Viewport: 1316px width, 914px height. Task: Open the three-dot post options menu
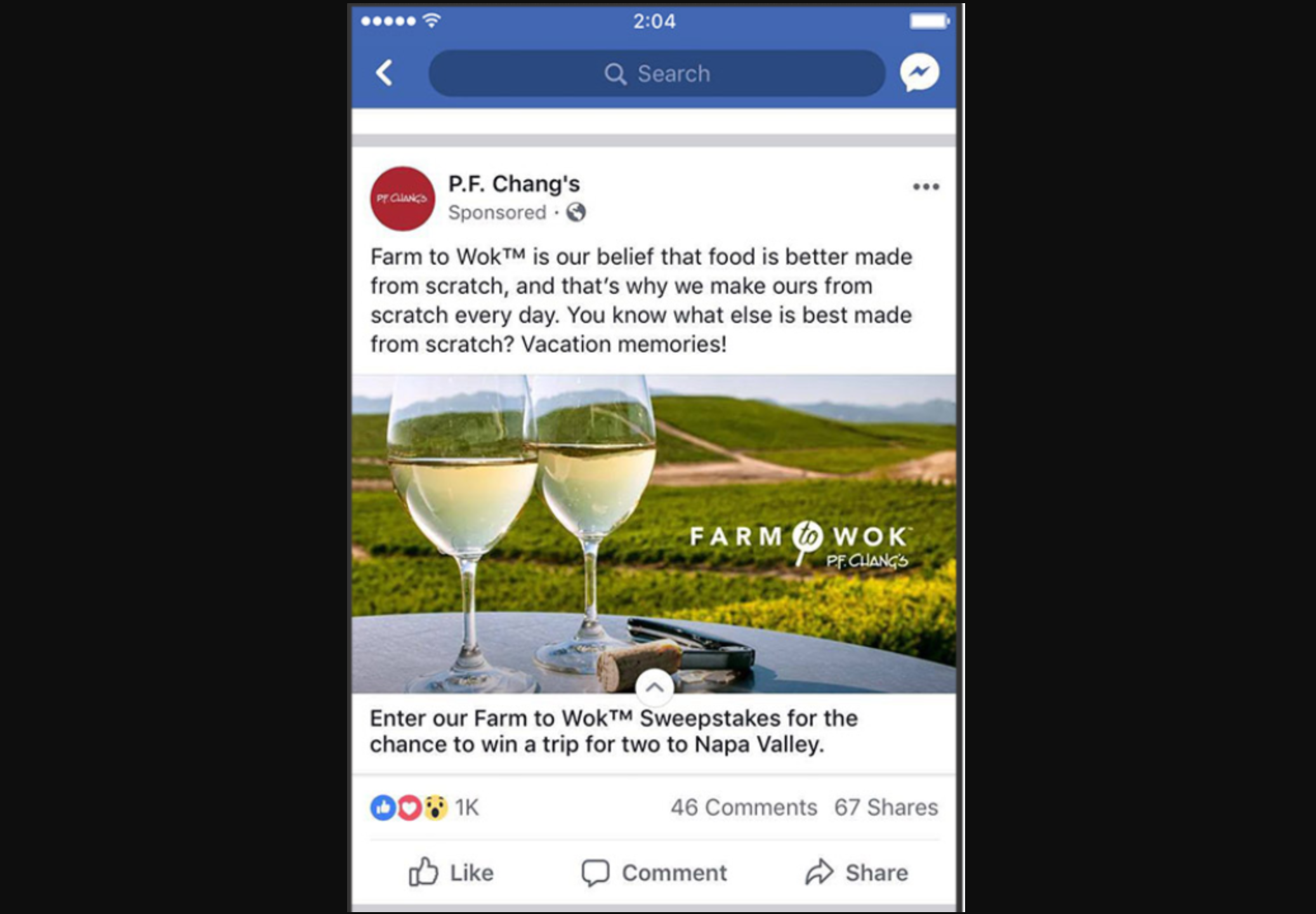click(x=926, y=187)
